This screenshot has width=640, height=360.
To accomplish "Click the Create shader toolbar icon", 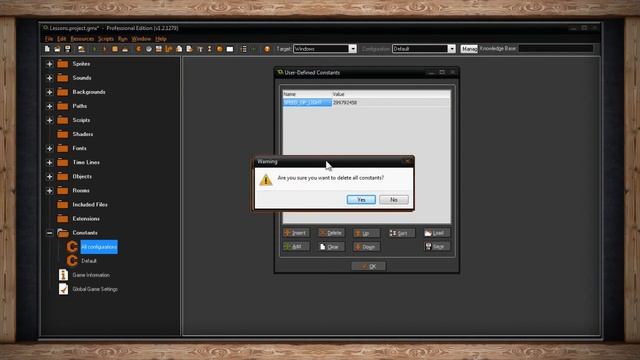I will point(189,49).
